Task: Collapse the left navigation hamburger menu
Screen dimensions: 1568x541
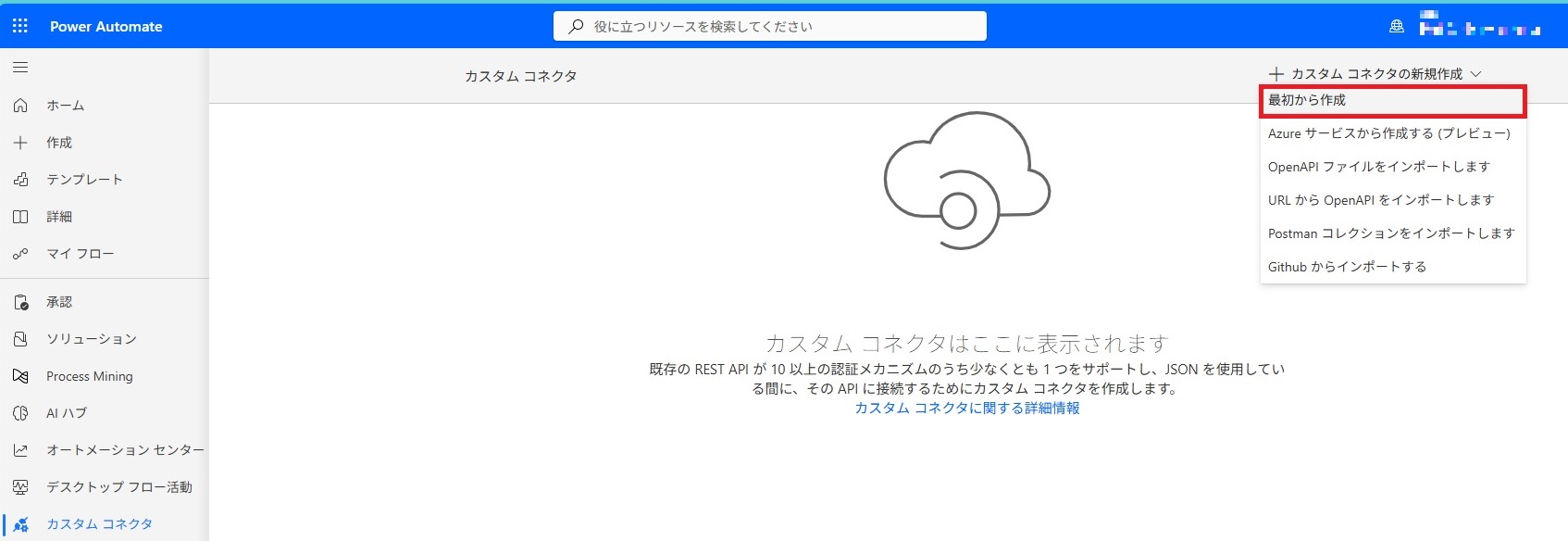Action: [20, 68]
